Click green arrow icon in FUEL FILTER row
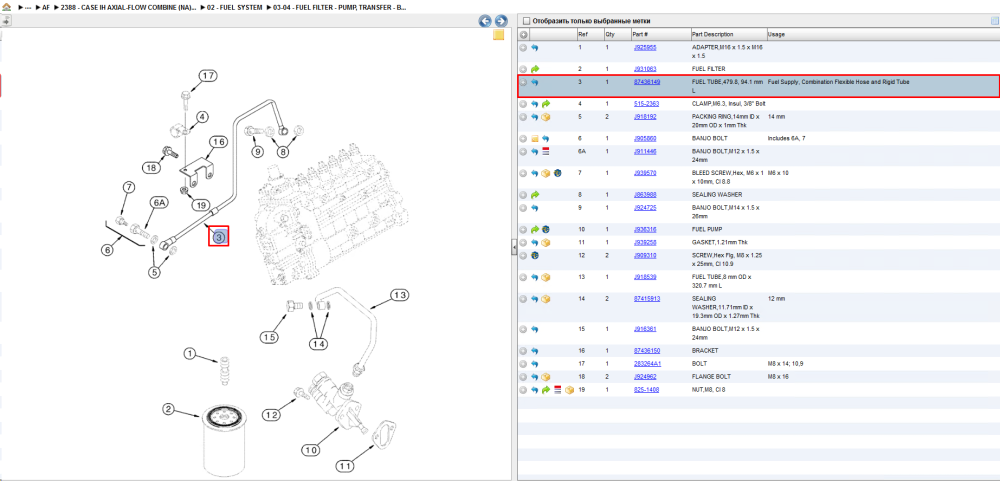This screenshot has width=1000, height=481. click(534, 69)
